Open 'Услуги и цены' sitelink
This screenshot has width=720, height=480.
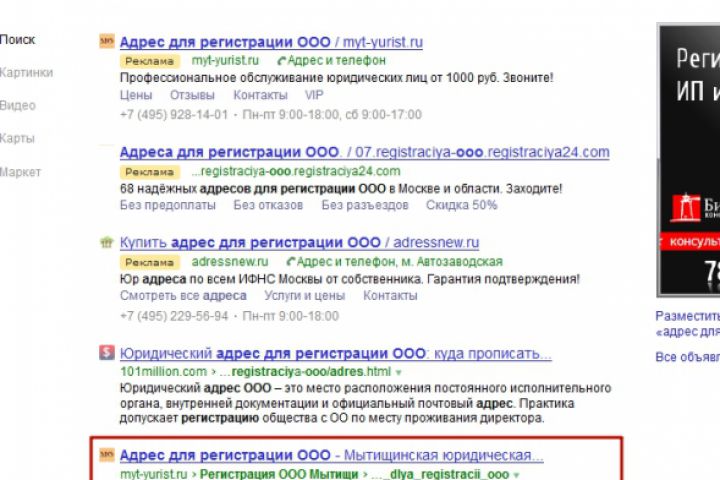coord(304,296)
